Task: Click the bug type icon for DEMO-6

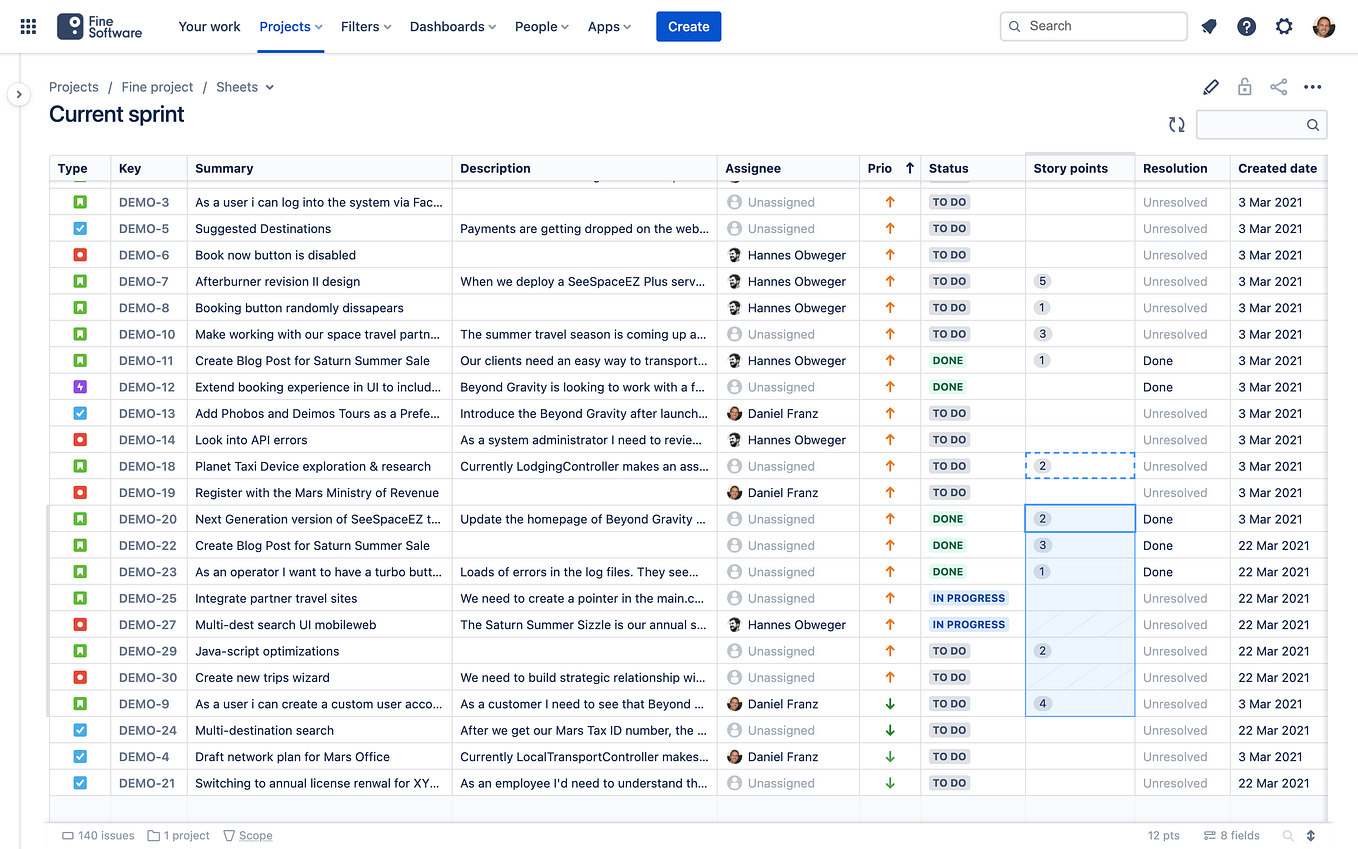Action: point(78,254)
